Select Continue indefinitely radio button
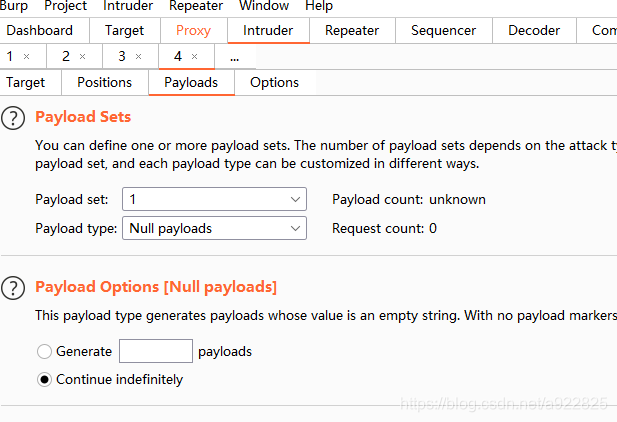 point(44,380)
